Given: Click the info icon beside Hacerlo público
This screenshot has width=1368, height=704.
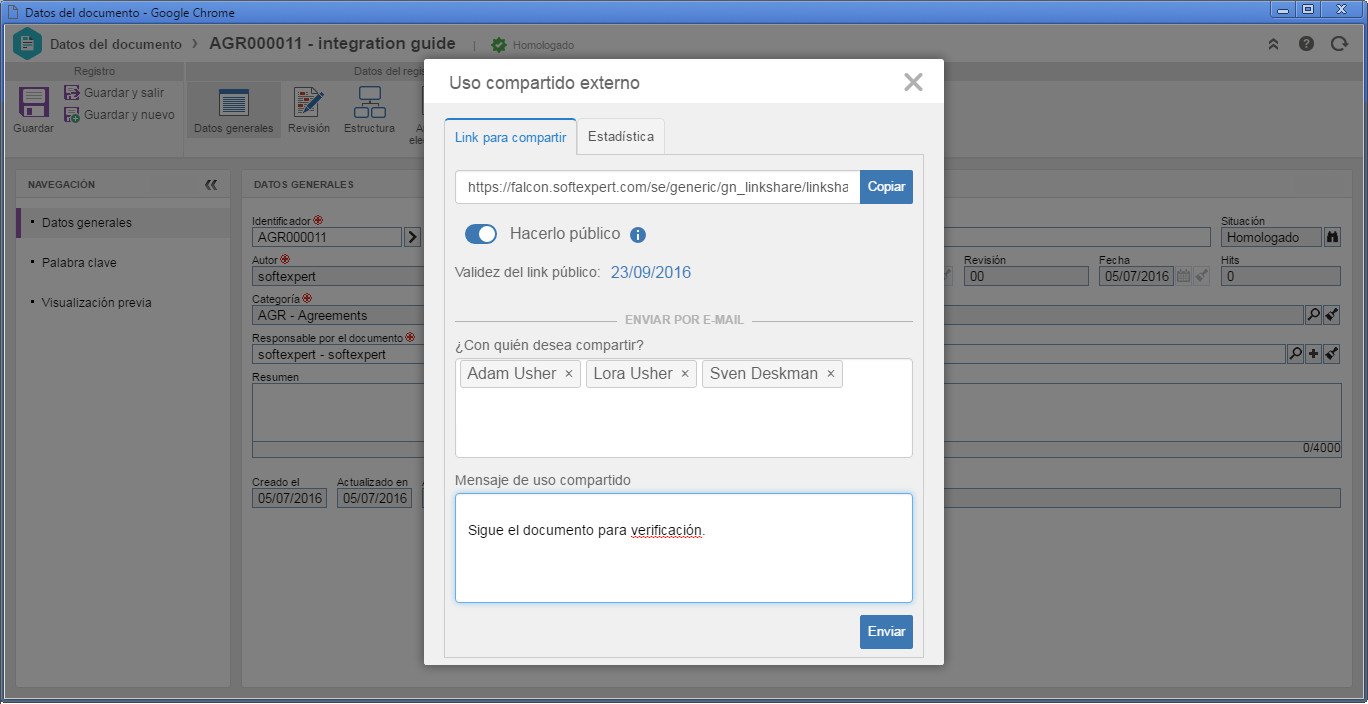Looking at the screenshot, I should coord(638,235).
